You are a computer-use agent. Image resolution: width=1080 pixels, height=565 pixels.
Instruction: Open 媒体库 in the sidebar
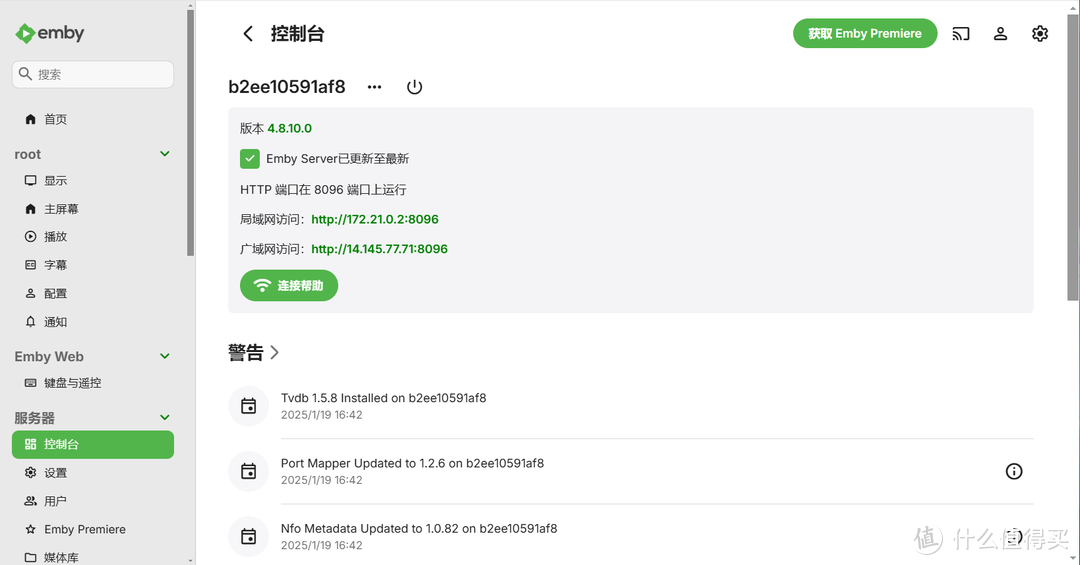coord(92,557)
